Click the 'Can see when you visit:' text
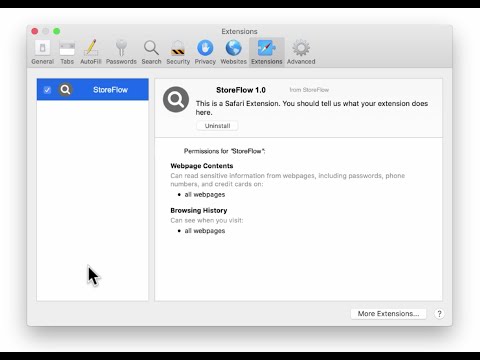This screenshot has height=360, width=480. pyautogui.click(x=207, y=220)
